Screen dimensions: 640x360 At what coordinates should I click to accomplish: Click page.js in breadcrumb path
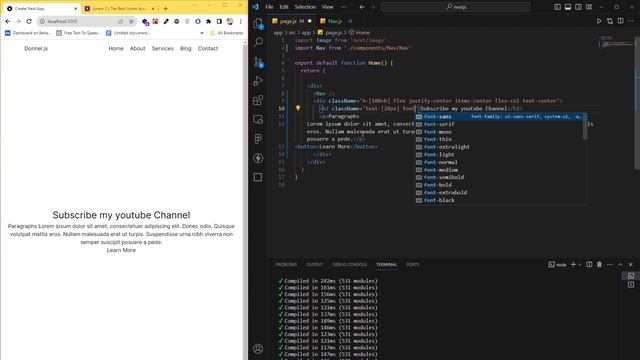pos(330,33)
